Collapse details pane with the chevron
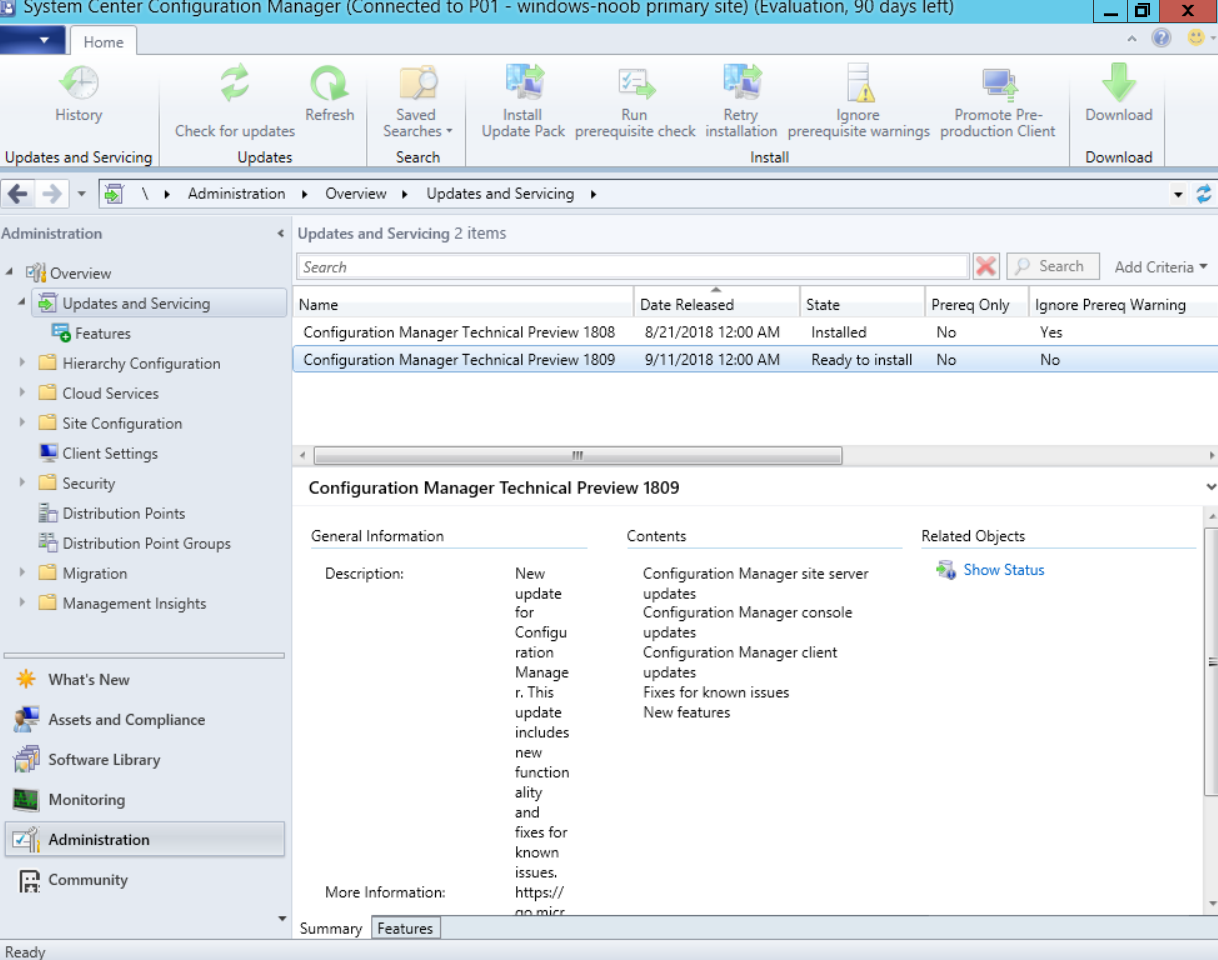The height and width of the screenshot is (960, 1218). point(1212,487)
